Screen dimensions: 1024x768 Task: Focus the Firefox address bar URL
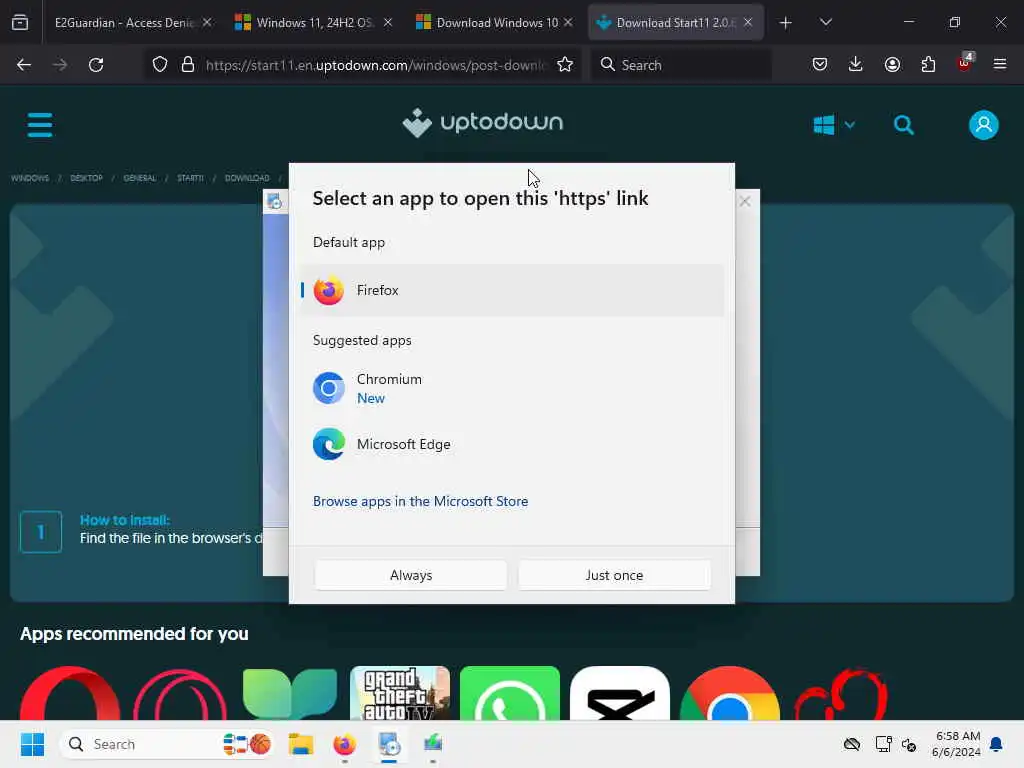[x=376, y=65]
